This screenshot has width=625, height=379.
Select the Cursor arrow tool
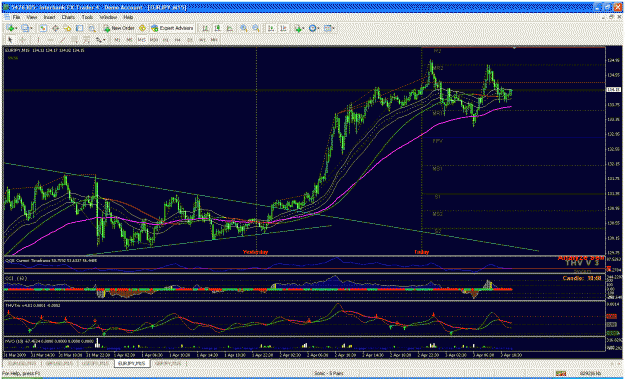click(10, 39)
